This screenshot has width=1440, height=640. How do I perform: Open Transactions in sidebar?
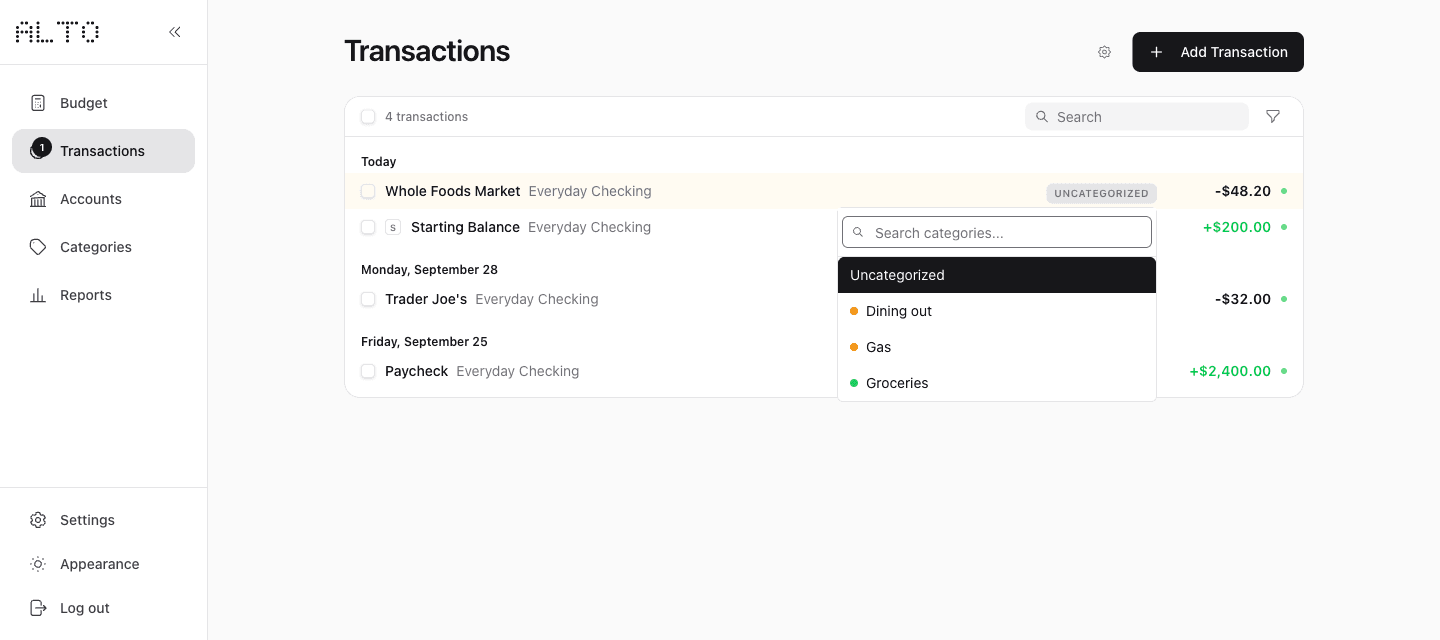pyautogui.click(x=103, y=151)
